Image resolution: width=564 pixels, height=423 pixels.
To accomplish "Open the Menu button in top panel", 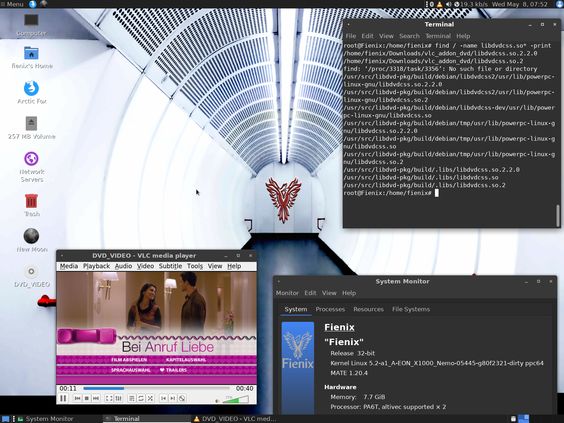I will point(12,4).
